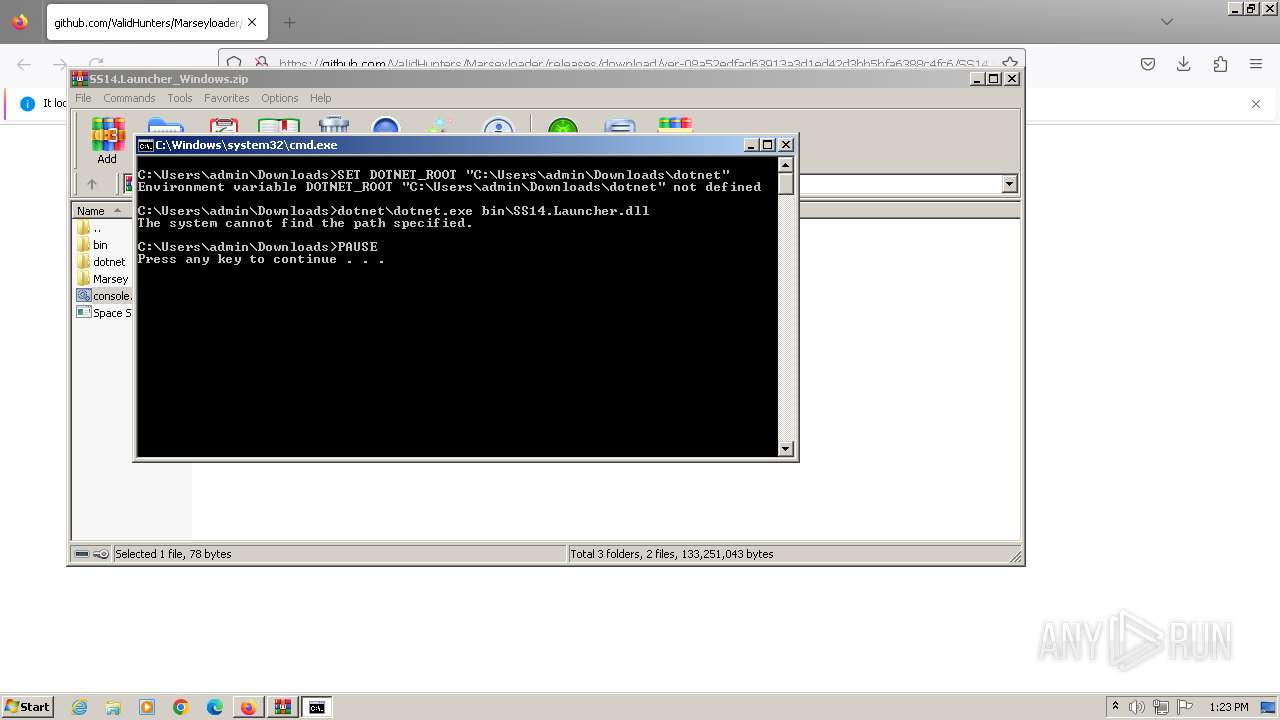Open the Tools menu in WinRAR
Screen dimensions: 1280x720
click(x=180, y=98)
